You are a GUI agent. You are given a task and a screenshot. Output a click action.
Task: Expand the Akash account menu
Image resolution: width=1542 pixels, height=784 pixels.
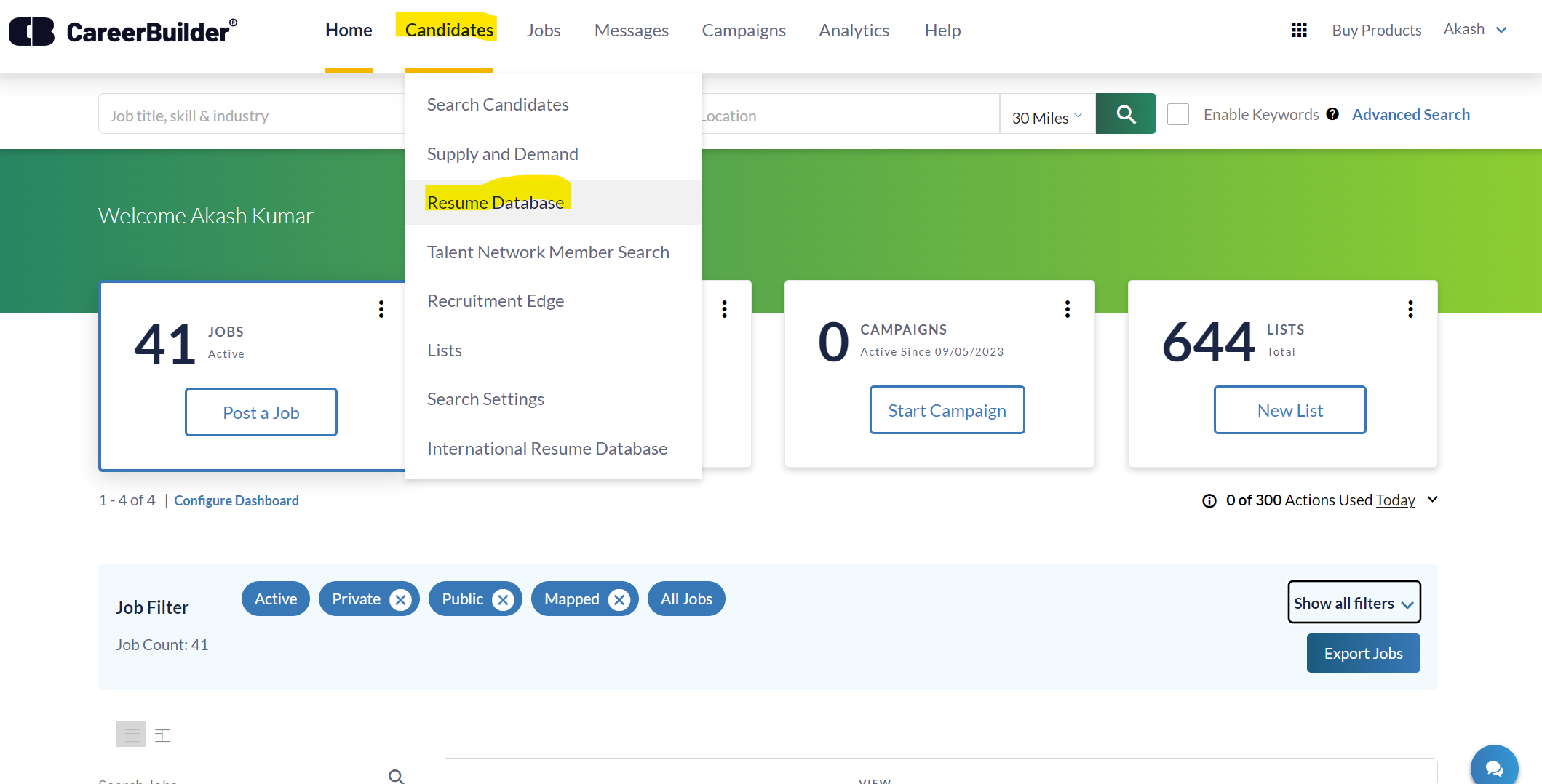(x=1475, y=30)
